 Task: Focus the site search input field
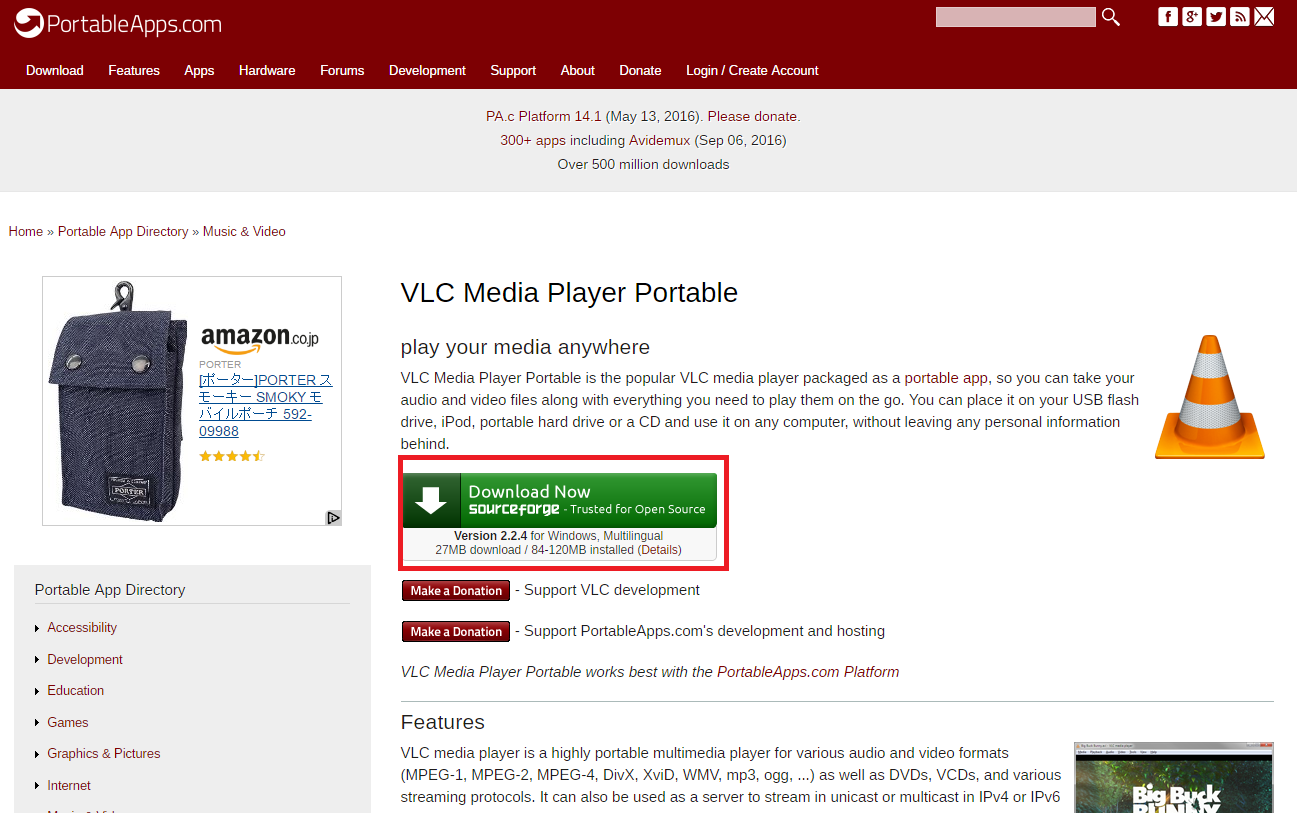click(x=1016, y=17)
